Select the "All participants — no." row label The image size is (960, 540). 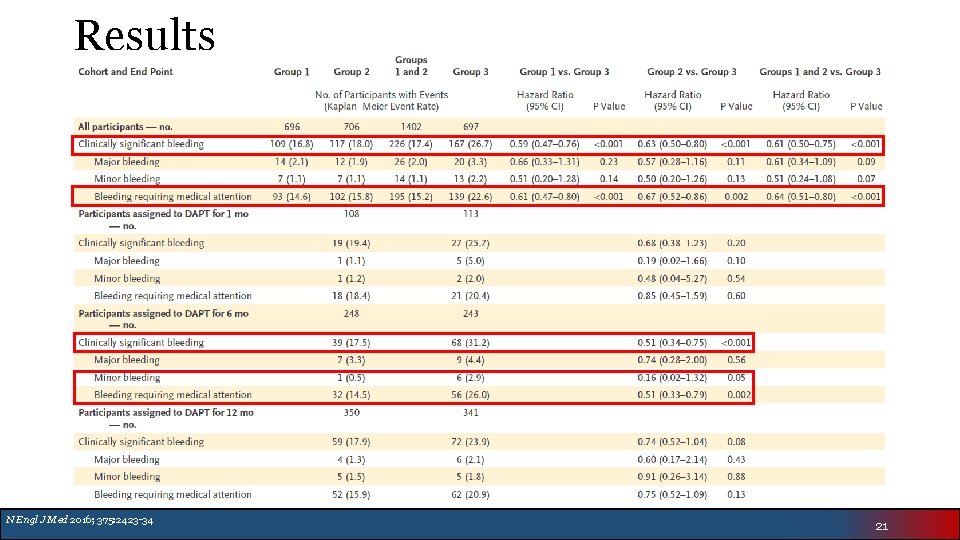[125, 127]
